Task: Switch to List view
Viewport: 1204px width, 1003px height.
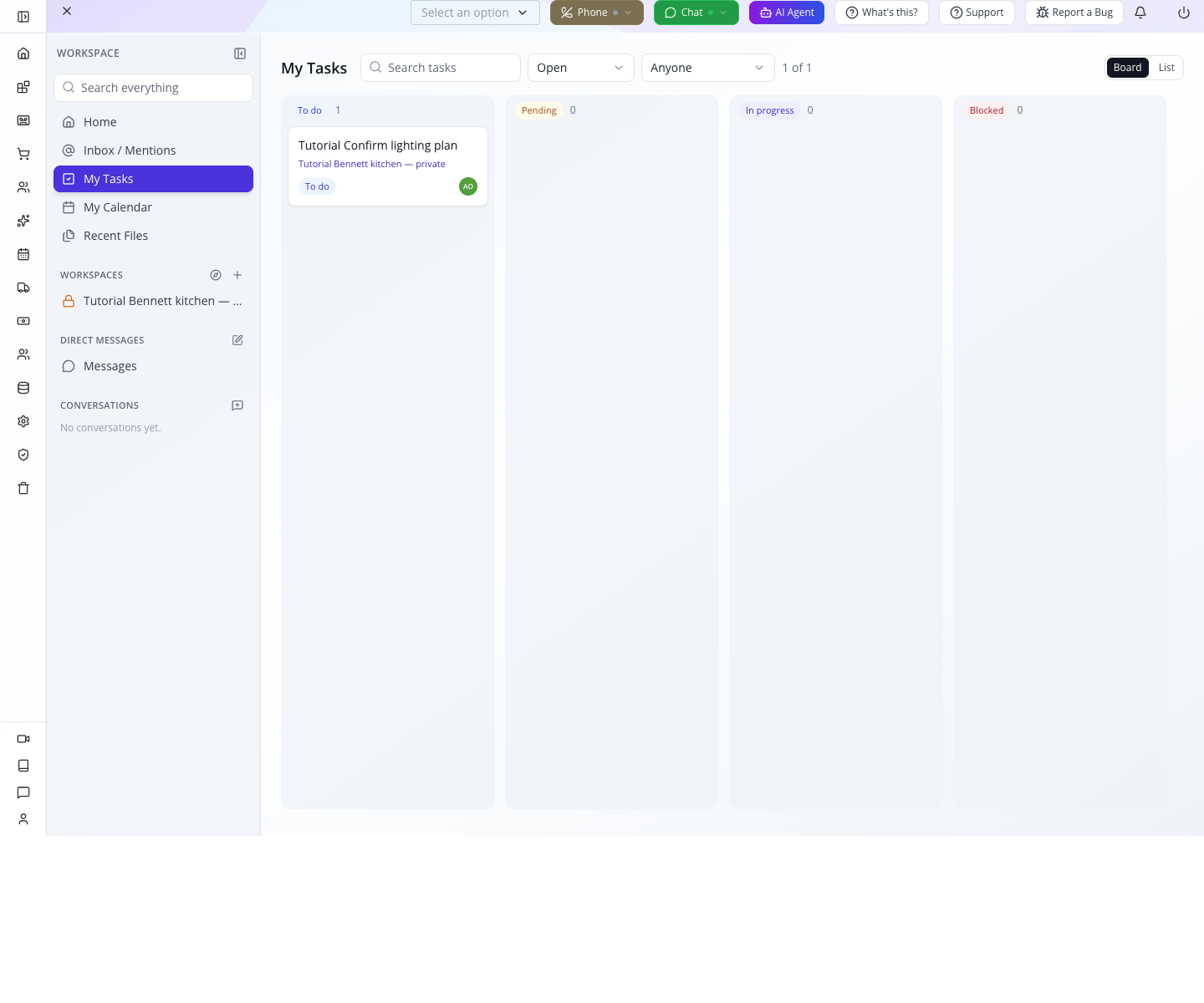Action: (x=1166, y=68)
